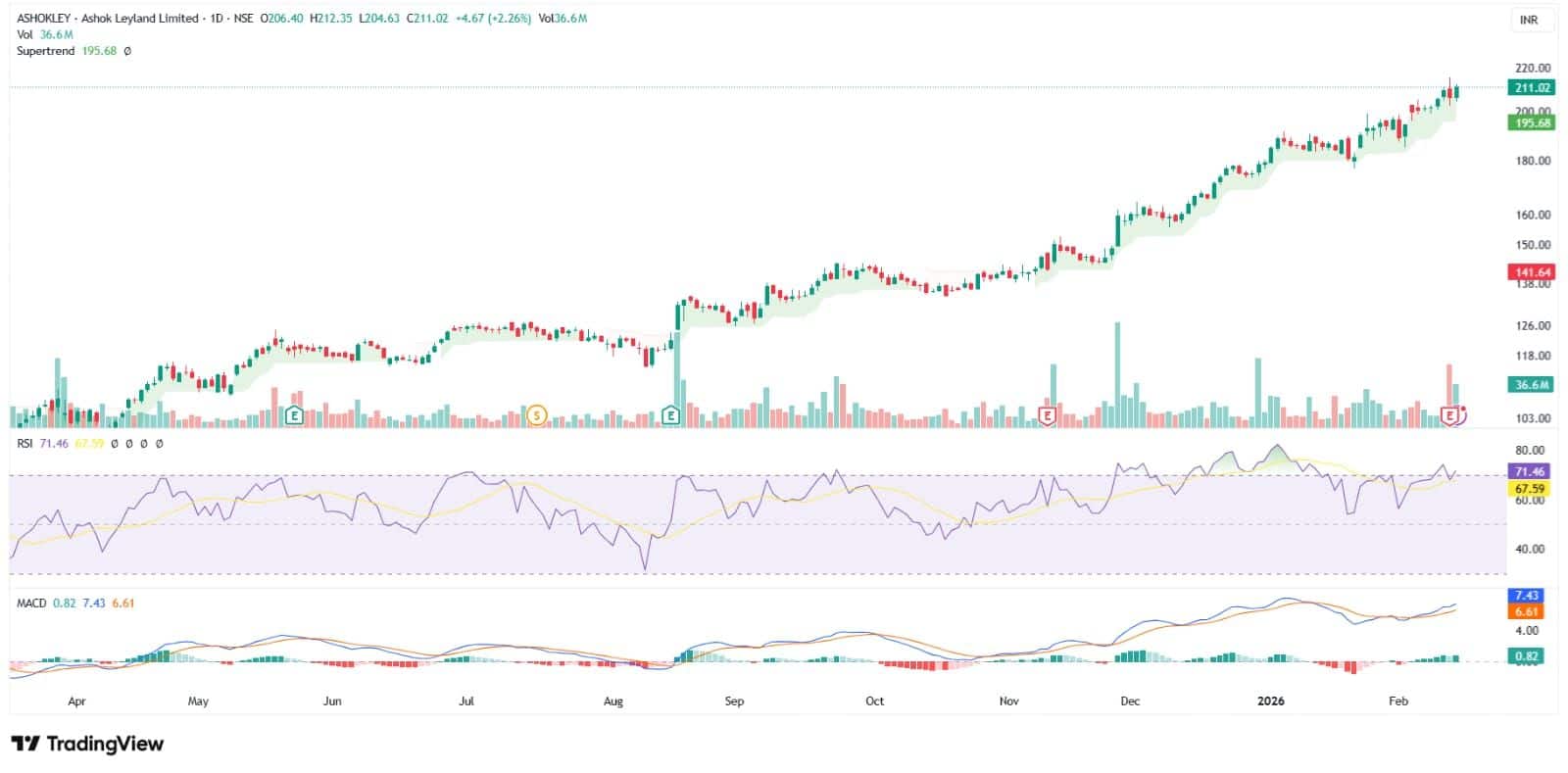Viewport: 1568px width, 773px height.
Task: Click the Feb label on the time axis
Action: [1398, 701]
